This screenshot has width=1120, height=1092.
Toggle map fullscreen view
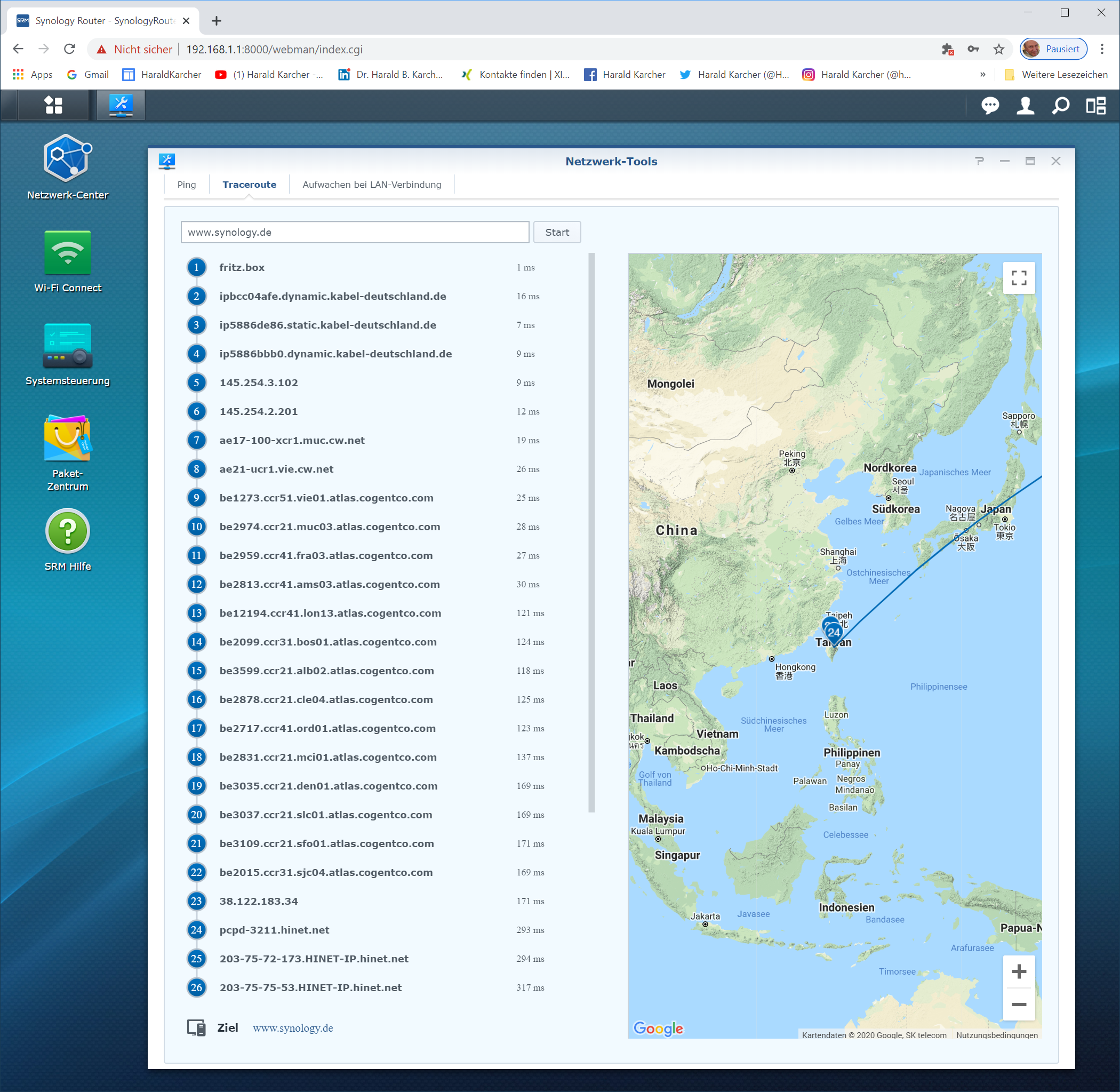pos(1019,278)
